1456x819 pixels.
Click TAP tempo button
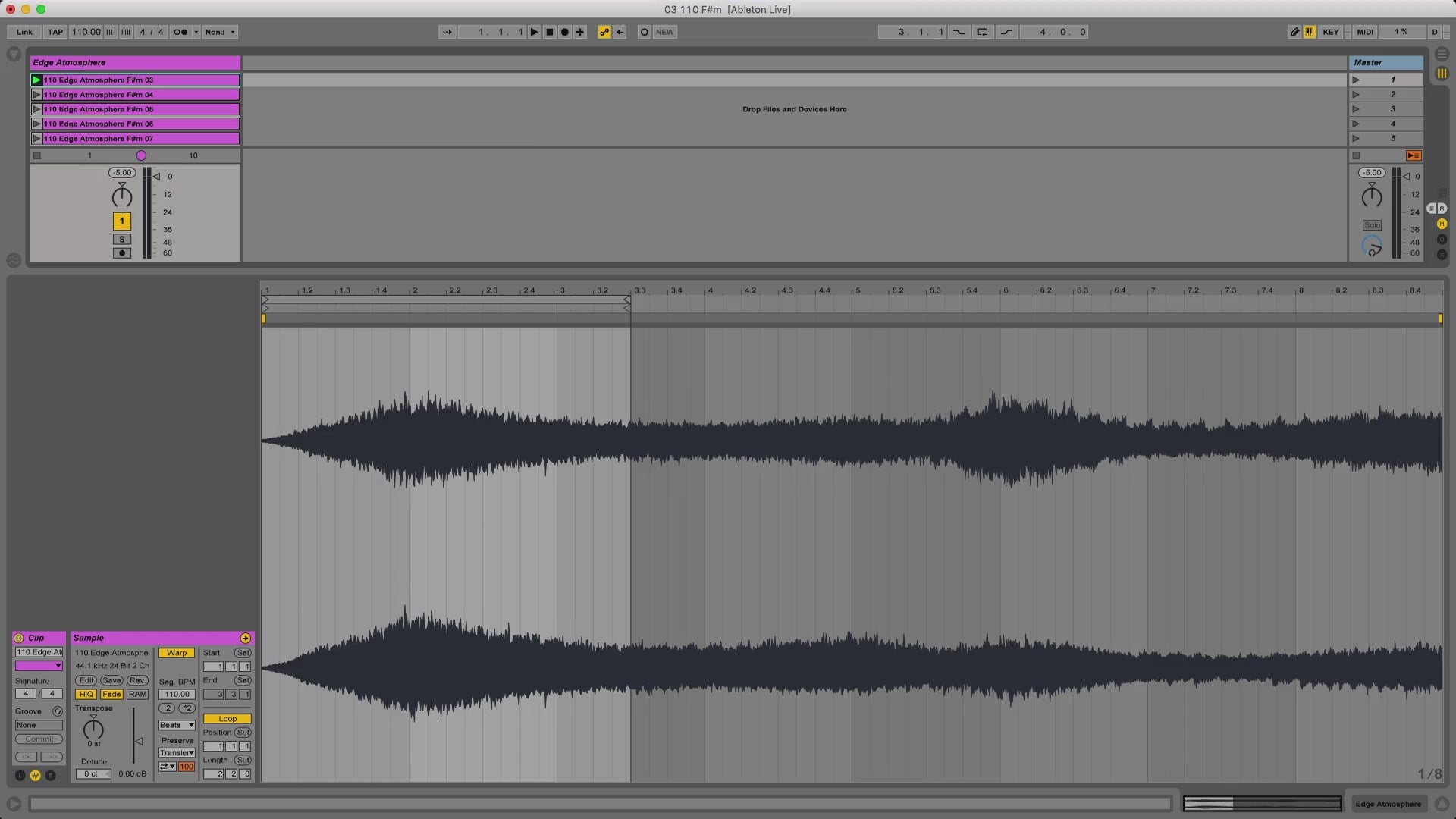pyautogui.click(x=55, y=32)
